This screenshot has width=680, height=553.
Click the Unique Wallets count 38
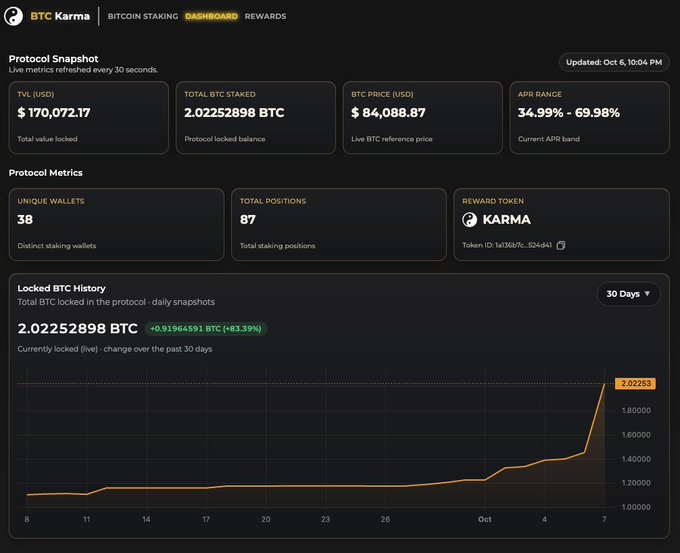pyautogui.click(x=25, y=219)
